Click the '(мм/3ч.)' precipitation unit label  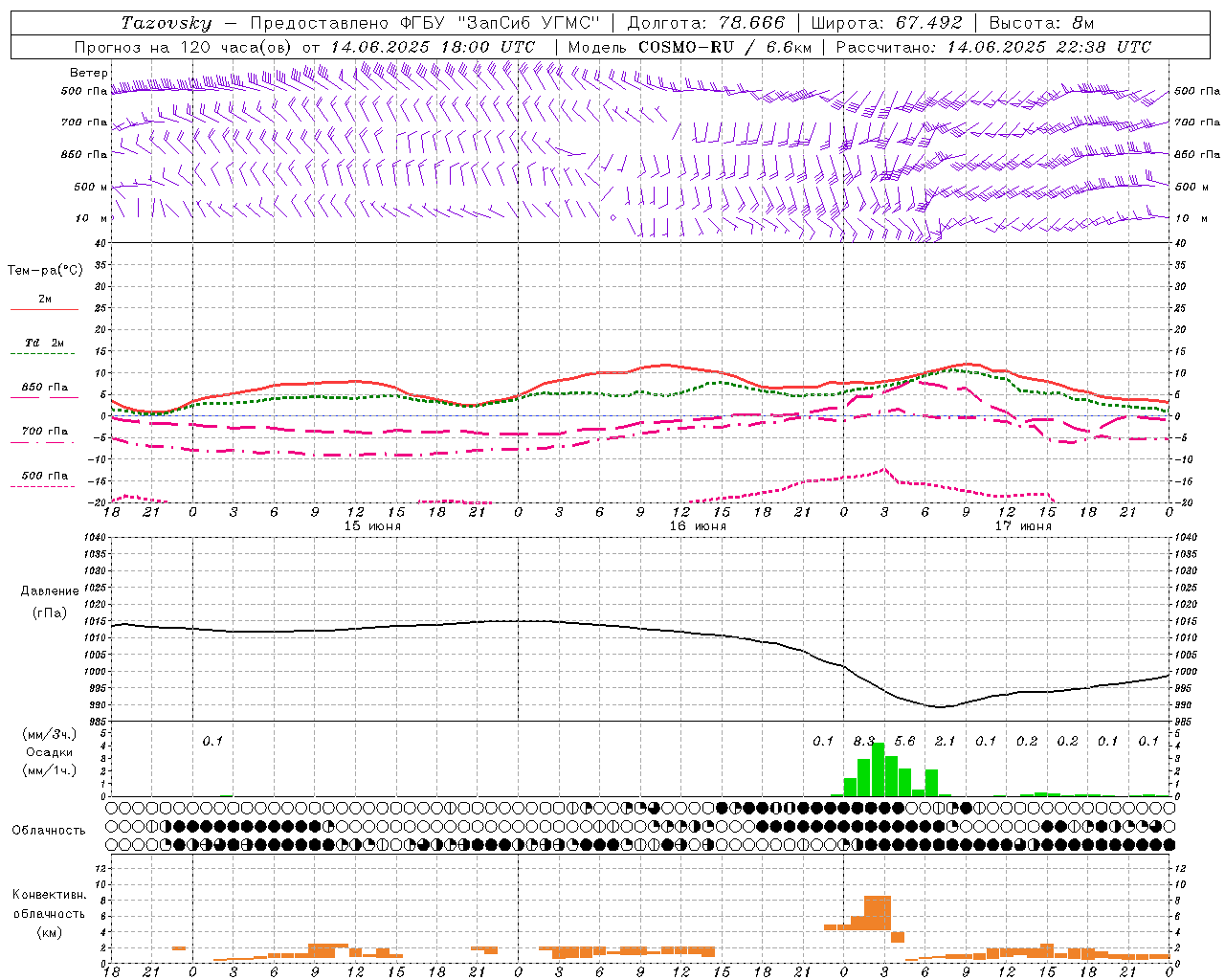[49, 734]
